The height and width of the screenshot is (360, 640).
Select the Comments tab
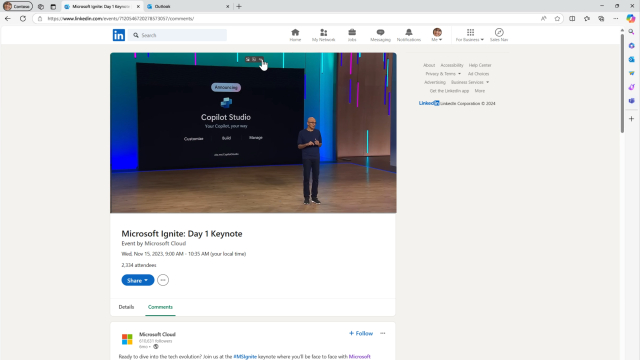[160, 307]
